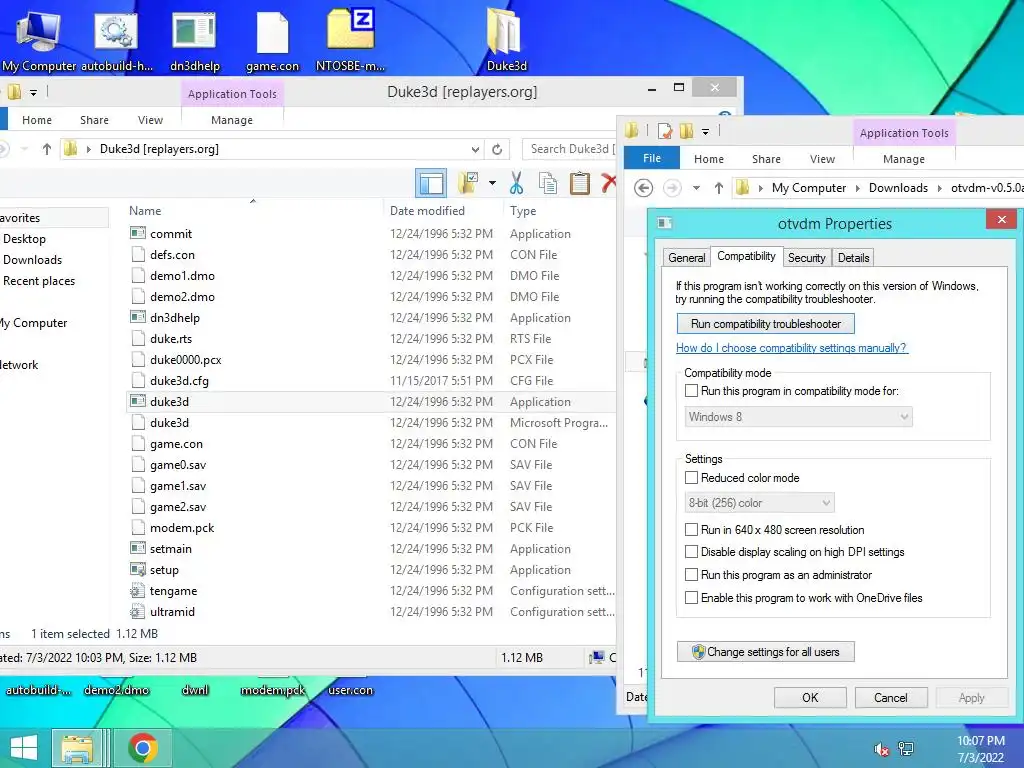Open the Home ribbon tab in Duke3d window
1024x768 pixels.
37,120
